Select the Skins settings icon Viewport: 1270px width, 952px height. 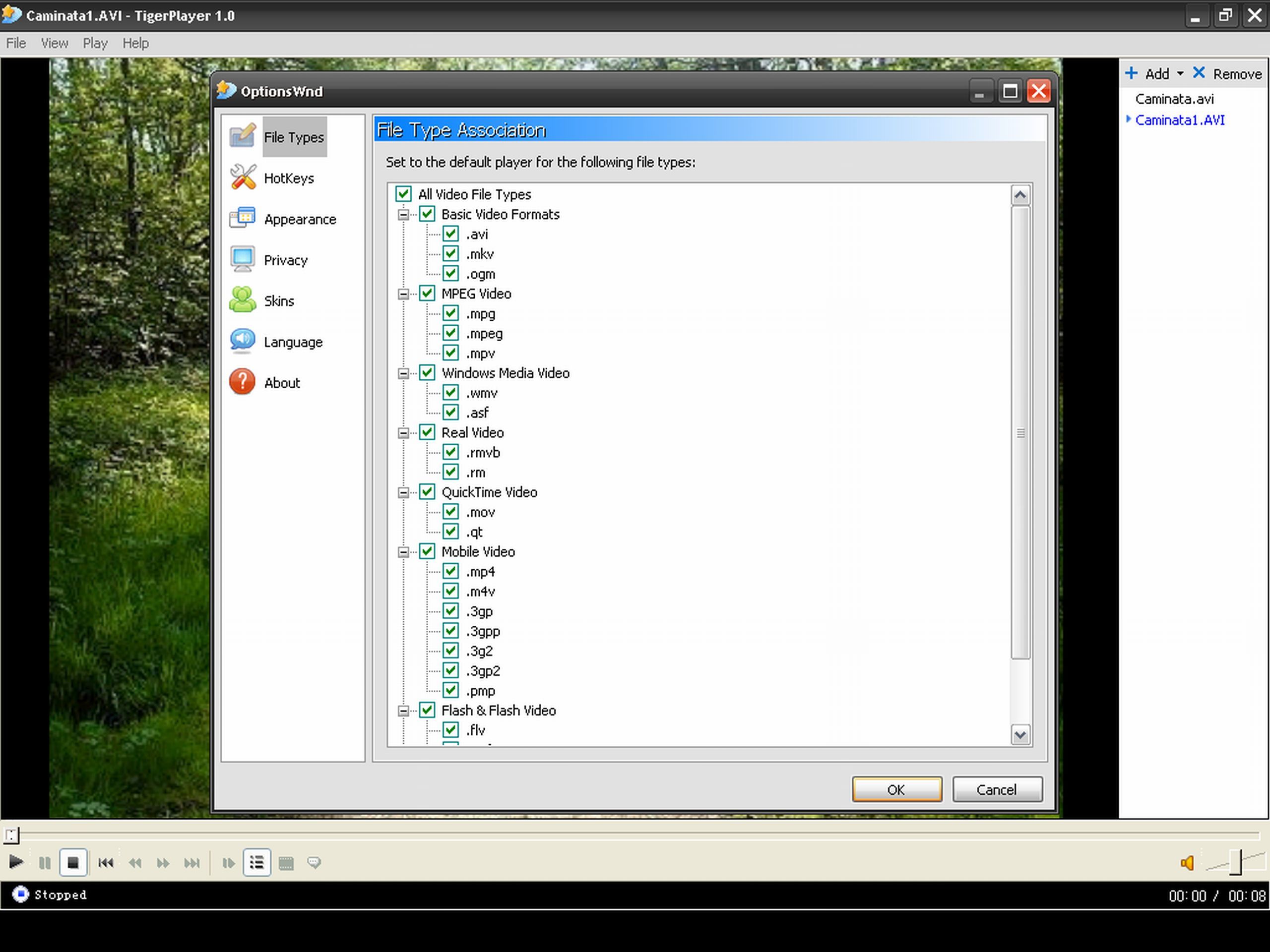[x=243, y=300]
